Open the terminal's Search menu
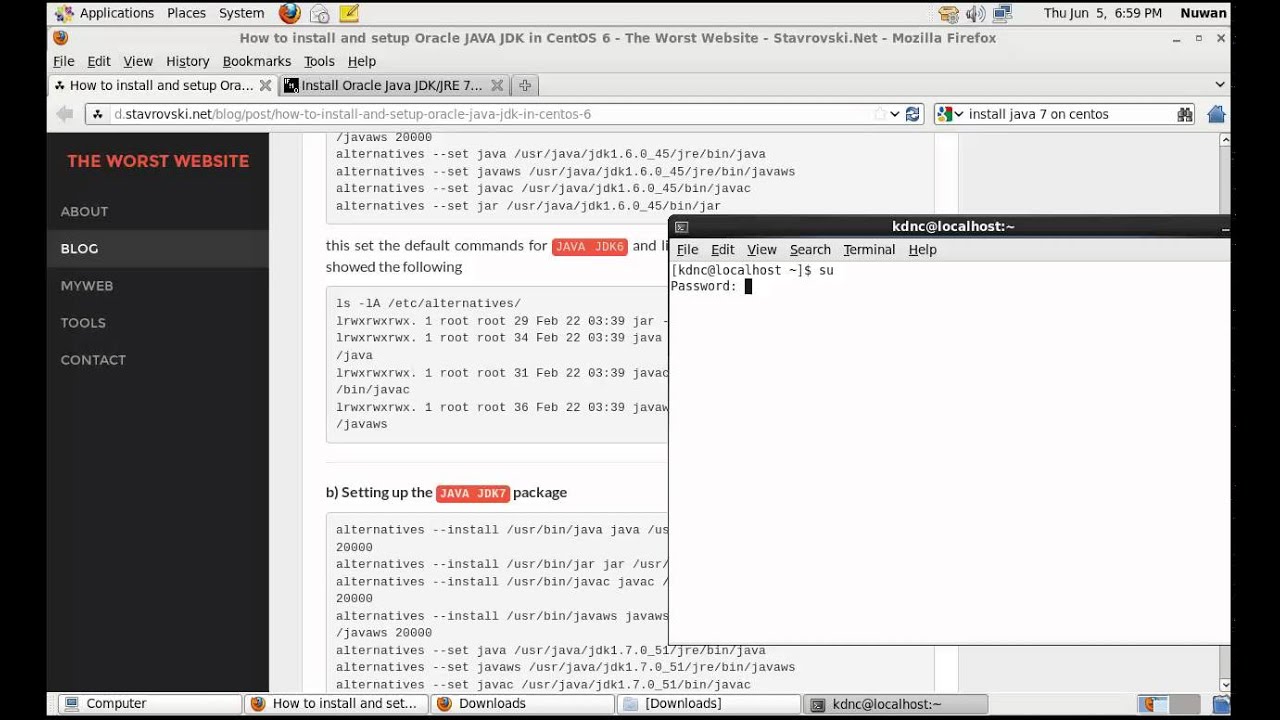 810,249
